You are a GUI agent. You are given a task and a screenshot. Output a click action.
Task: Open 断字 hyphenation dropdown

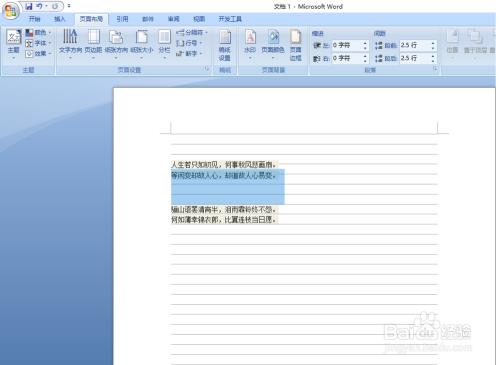(189, 53)
